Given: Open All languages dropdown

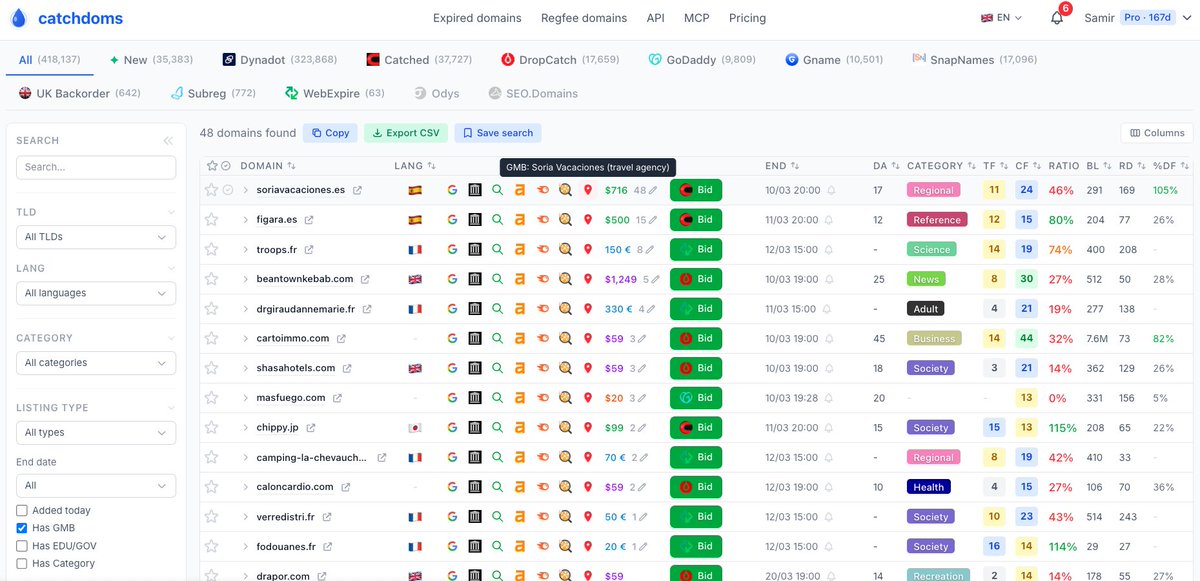Looking at the screenshot, I should pyautogui.click(x=96, y=293).
